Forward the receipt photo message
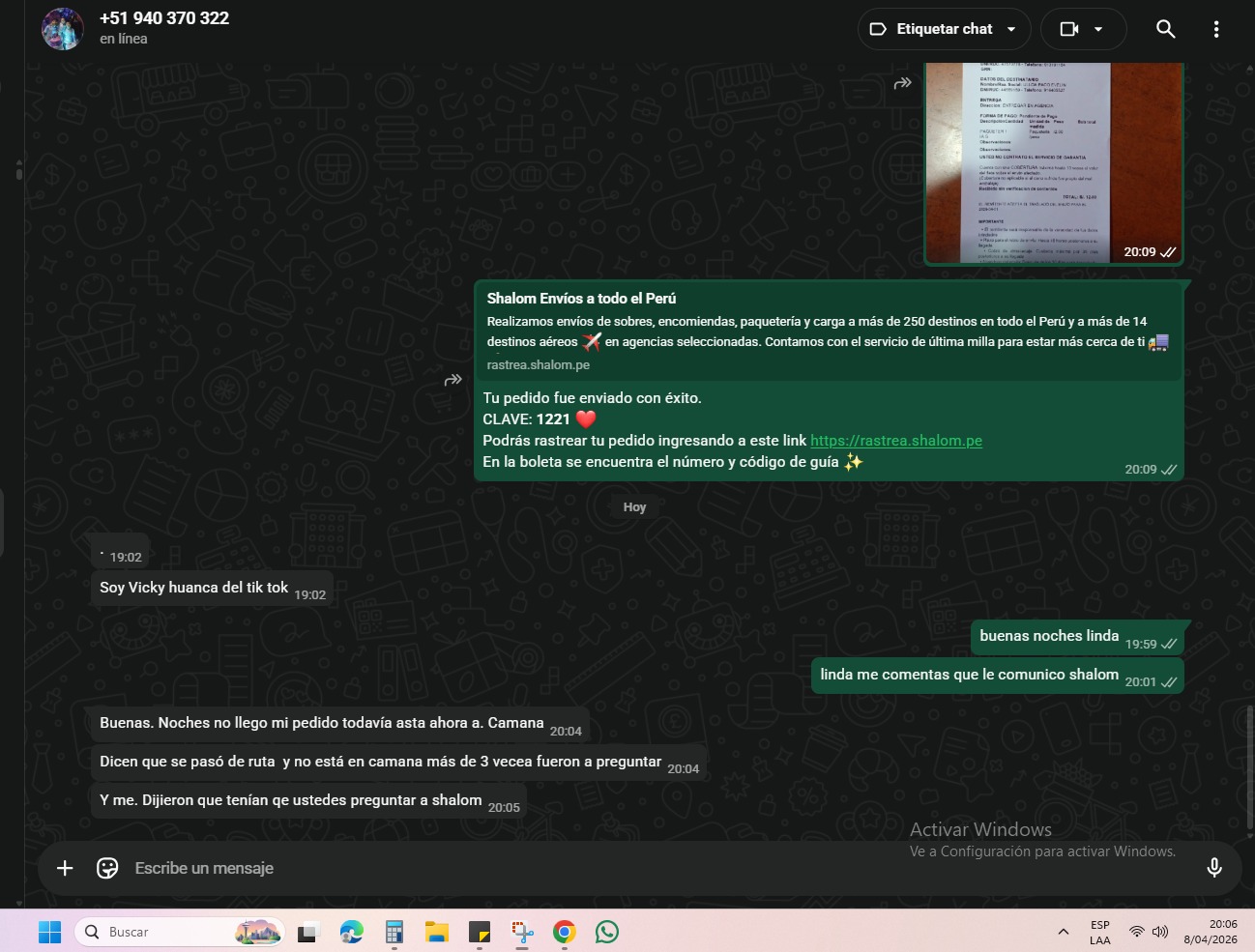1255x952 pixels. 902,83
